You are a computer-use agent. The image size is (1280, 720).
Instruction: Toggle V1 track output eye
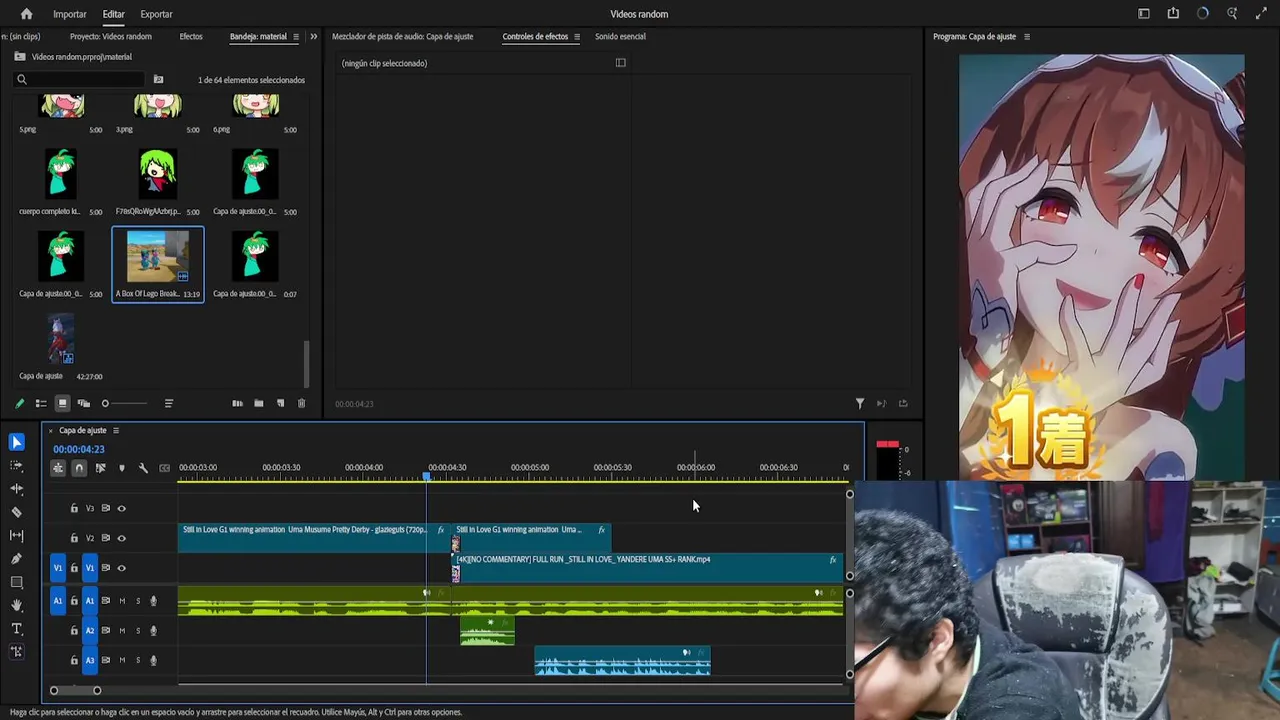[122, 568]
